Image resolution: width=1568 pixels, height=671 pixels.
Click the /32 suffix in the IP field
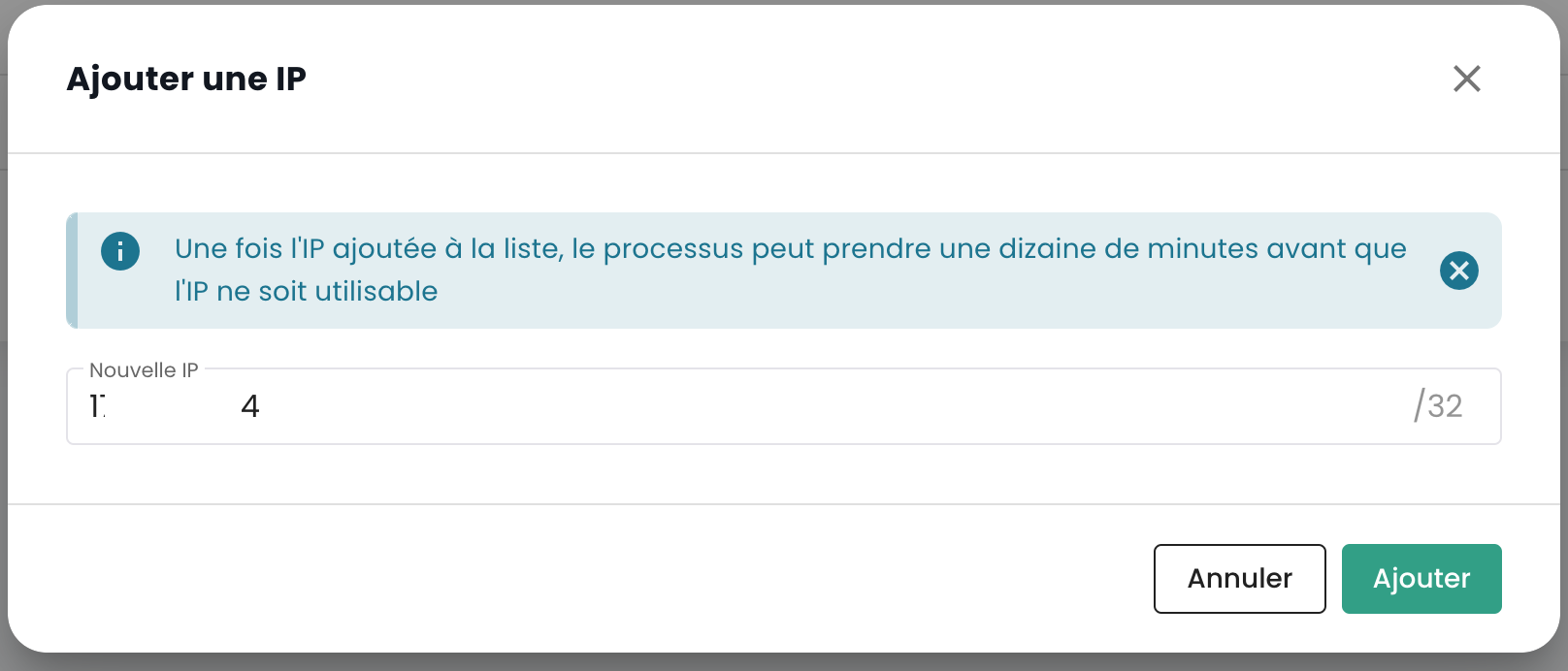point(1438,406)
